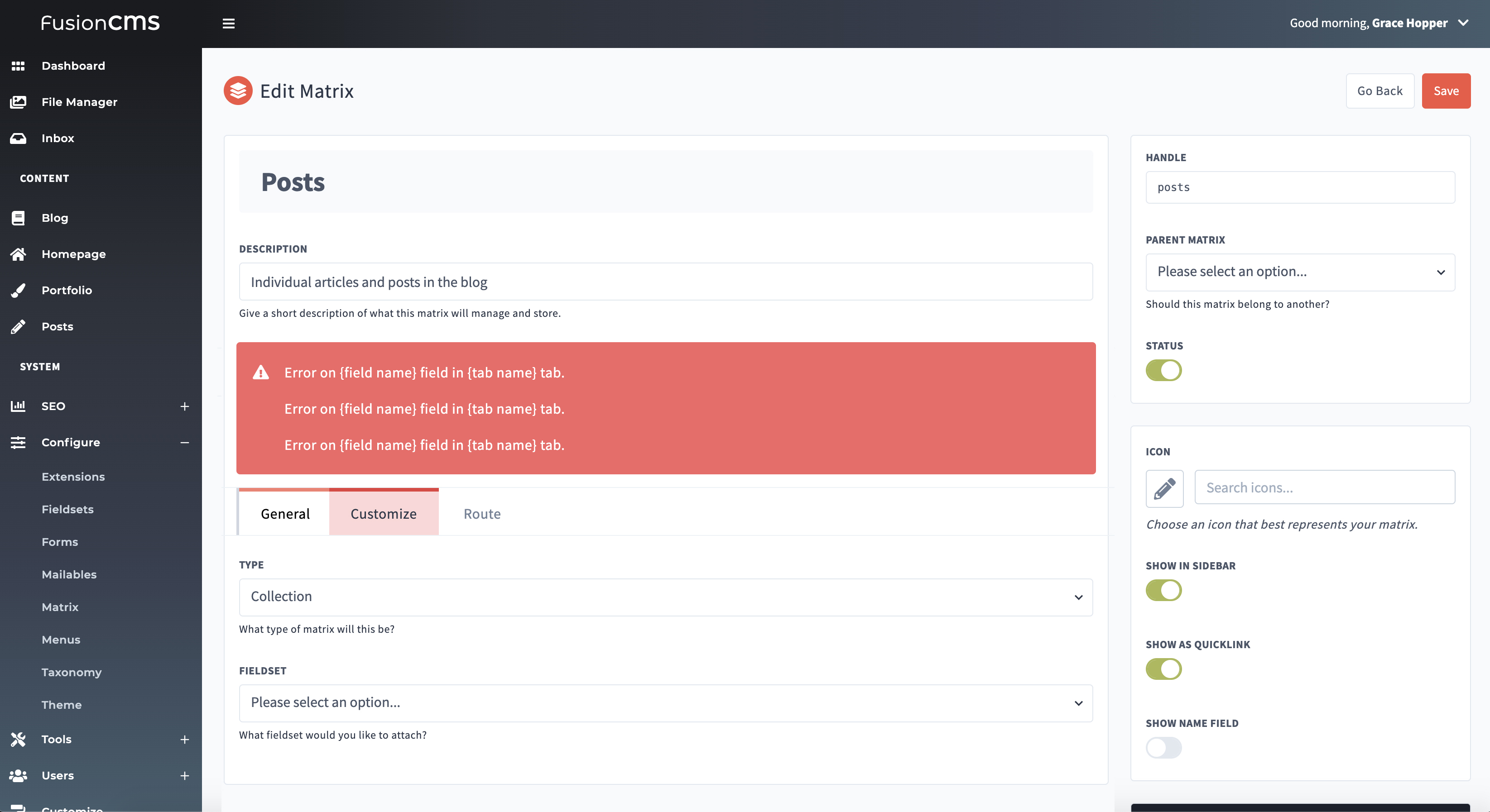Click the icon search field
Viewport: 1490px width, 812px height.
(x=1324, y=487)
